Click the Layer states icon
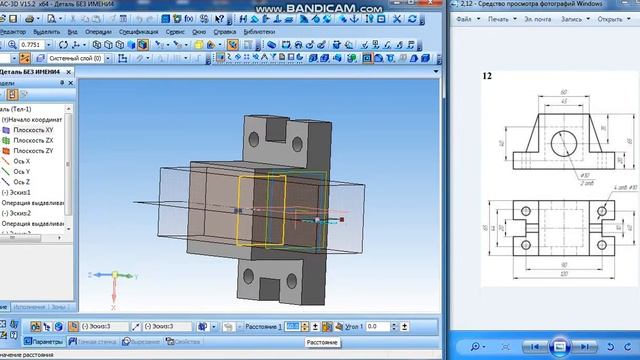The height and width of the screenshot is (360, 640). click(x=40, y=58)
